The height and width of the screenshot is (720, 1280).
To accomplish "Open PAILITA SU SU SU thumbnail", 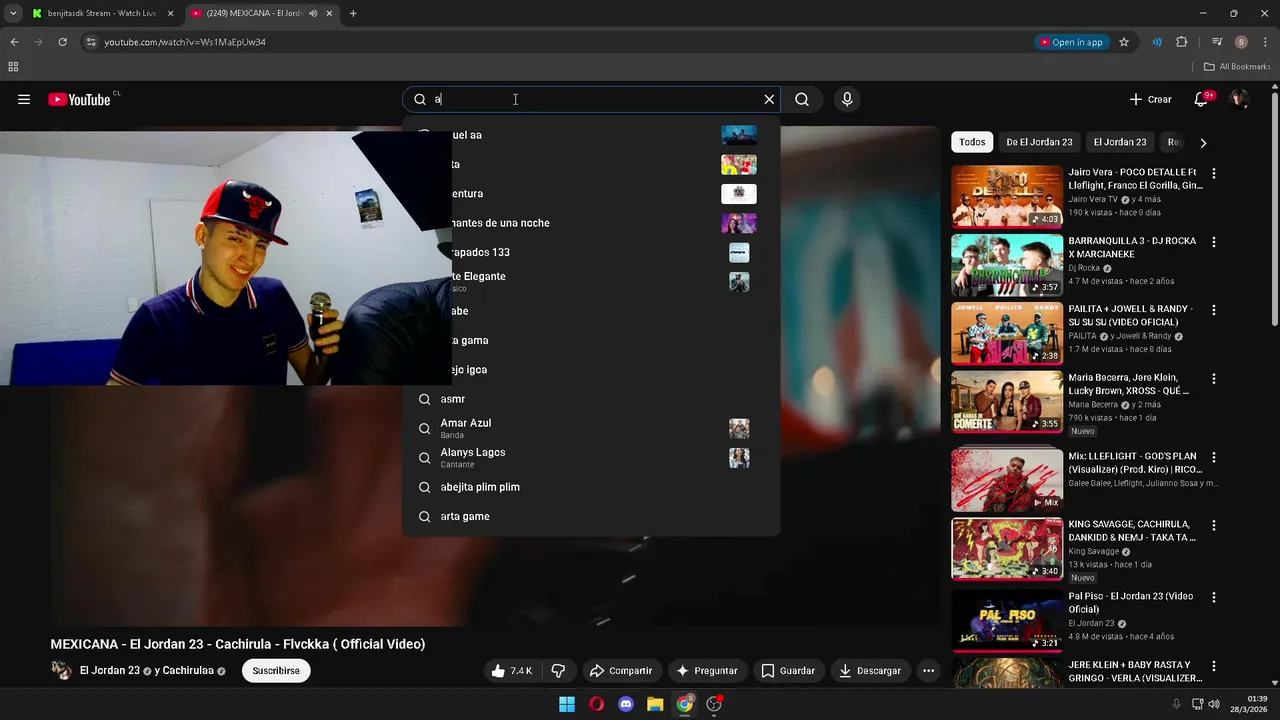I will [x=1007, y=334].
